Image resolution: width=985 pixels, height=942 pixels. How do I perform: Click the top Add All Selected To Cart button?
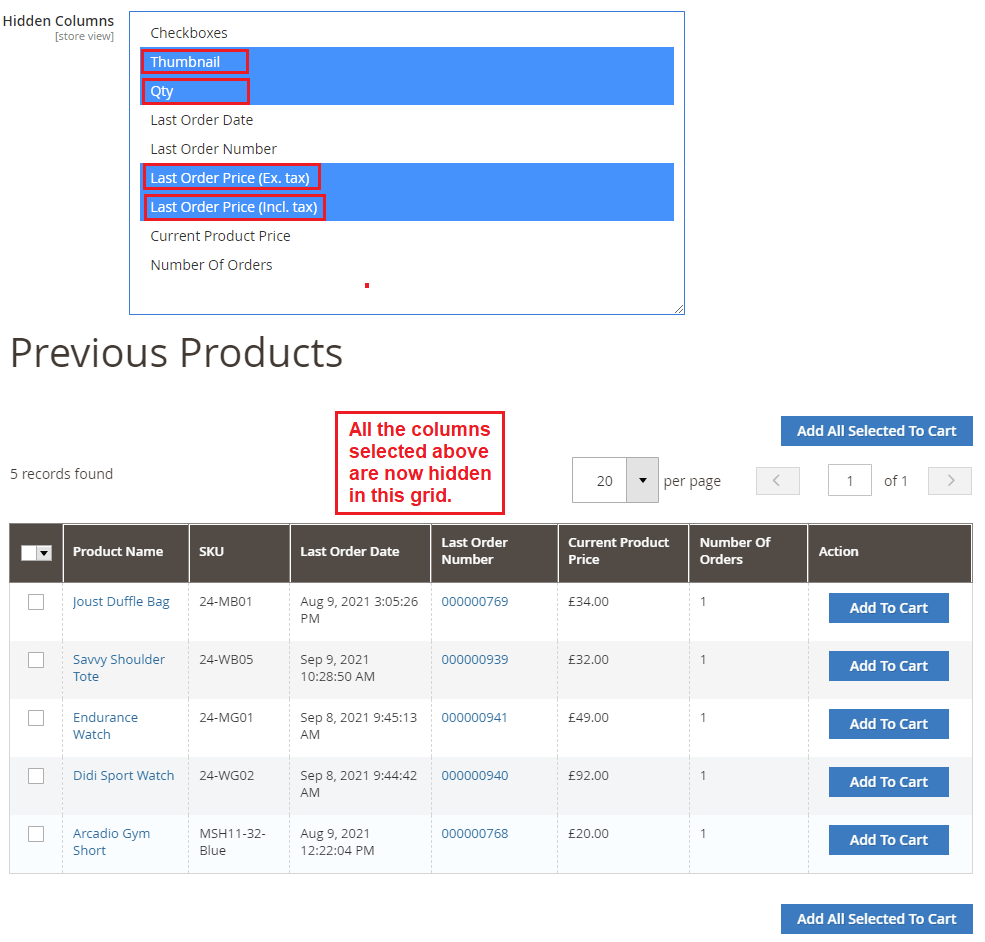(877, 431)
